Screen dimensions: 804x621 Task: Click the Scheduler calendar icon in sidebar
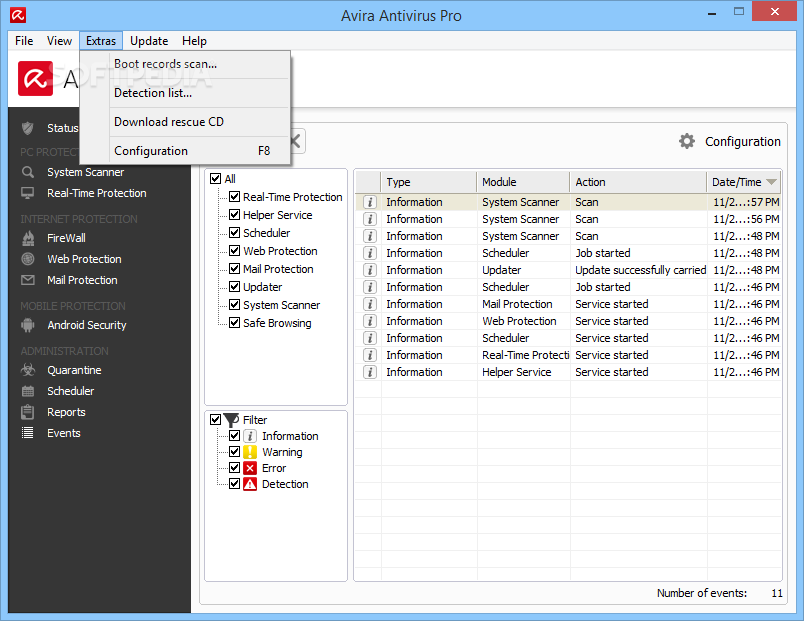point(28,391)
